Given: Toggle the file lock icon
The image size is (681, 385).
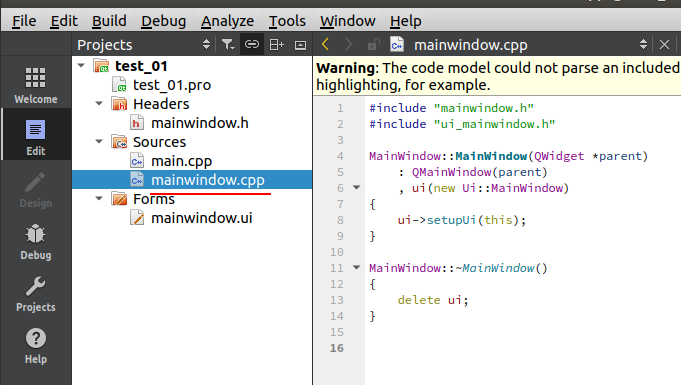Looking at the screenshot, I should point(373,44).
